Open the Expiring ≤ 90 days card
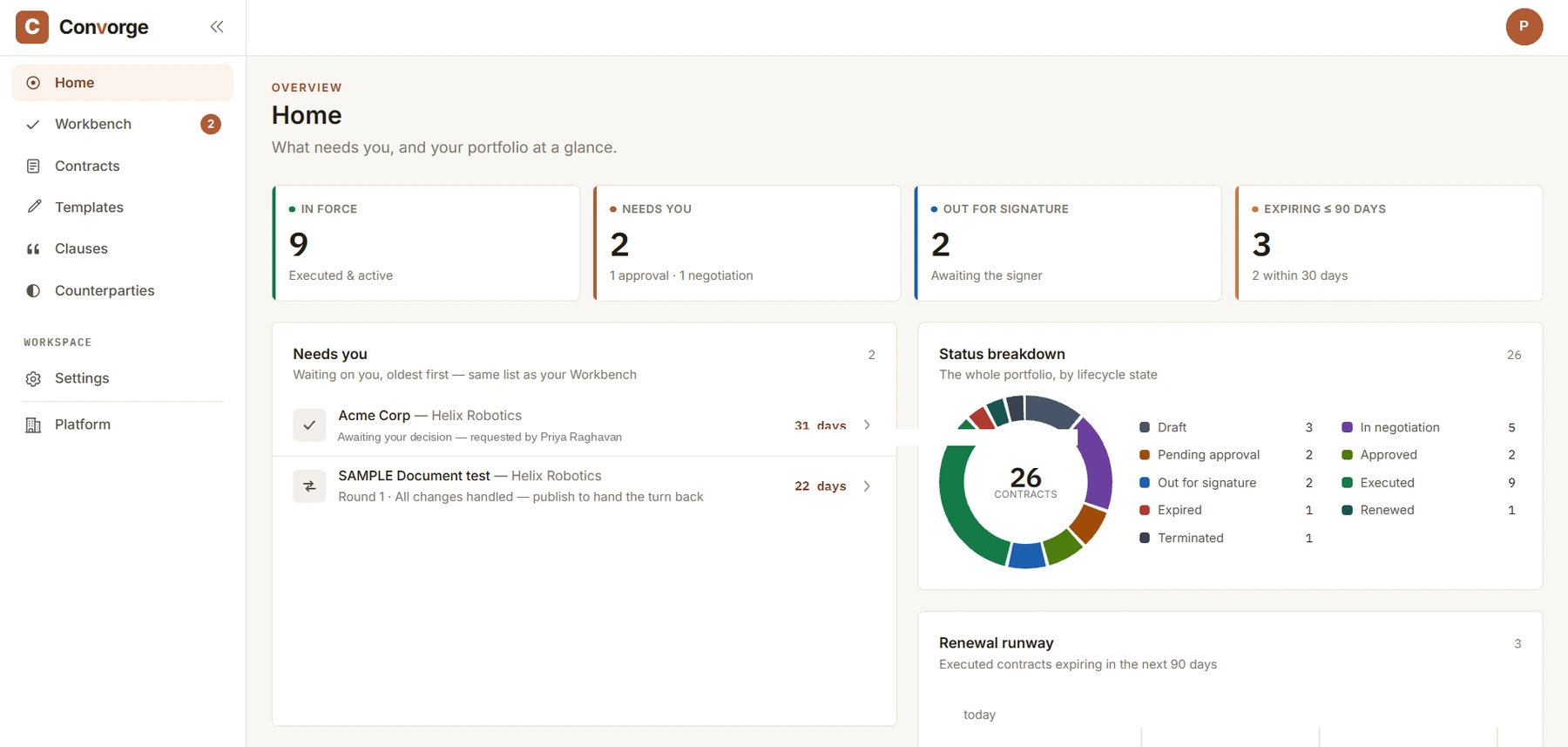The image size is (1568, 747). tap(1389, 243)
